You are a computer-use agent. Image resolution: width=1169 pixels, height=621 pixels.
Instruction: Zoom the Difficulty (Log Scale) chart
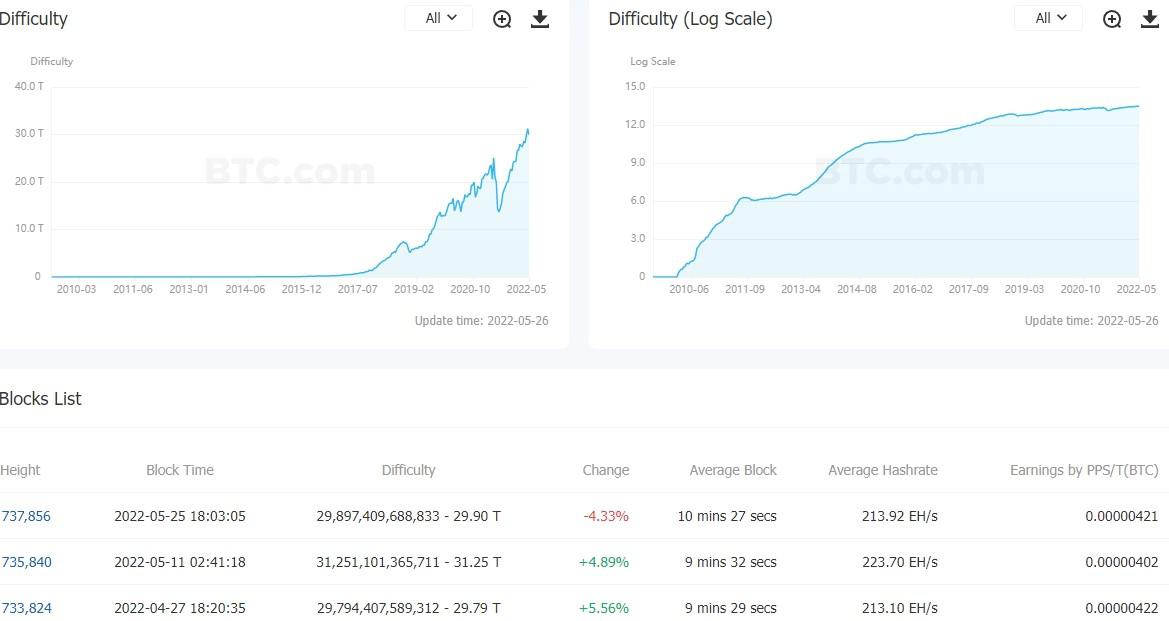pyautogui.click(x=1112, y=19)
